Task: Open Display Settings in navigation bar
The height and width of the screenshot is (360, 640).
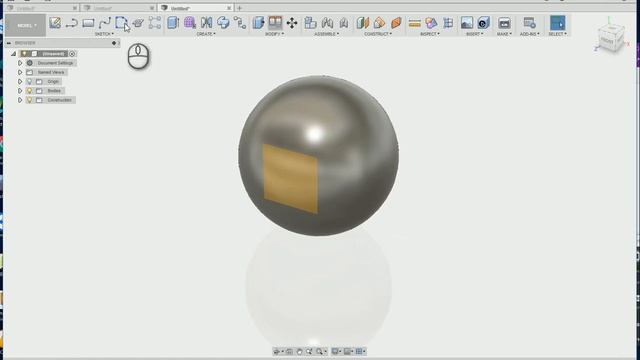Action: tap(336, 351)
